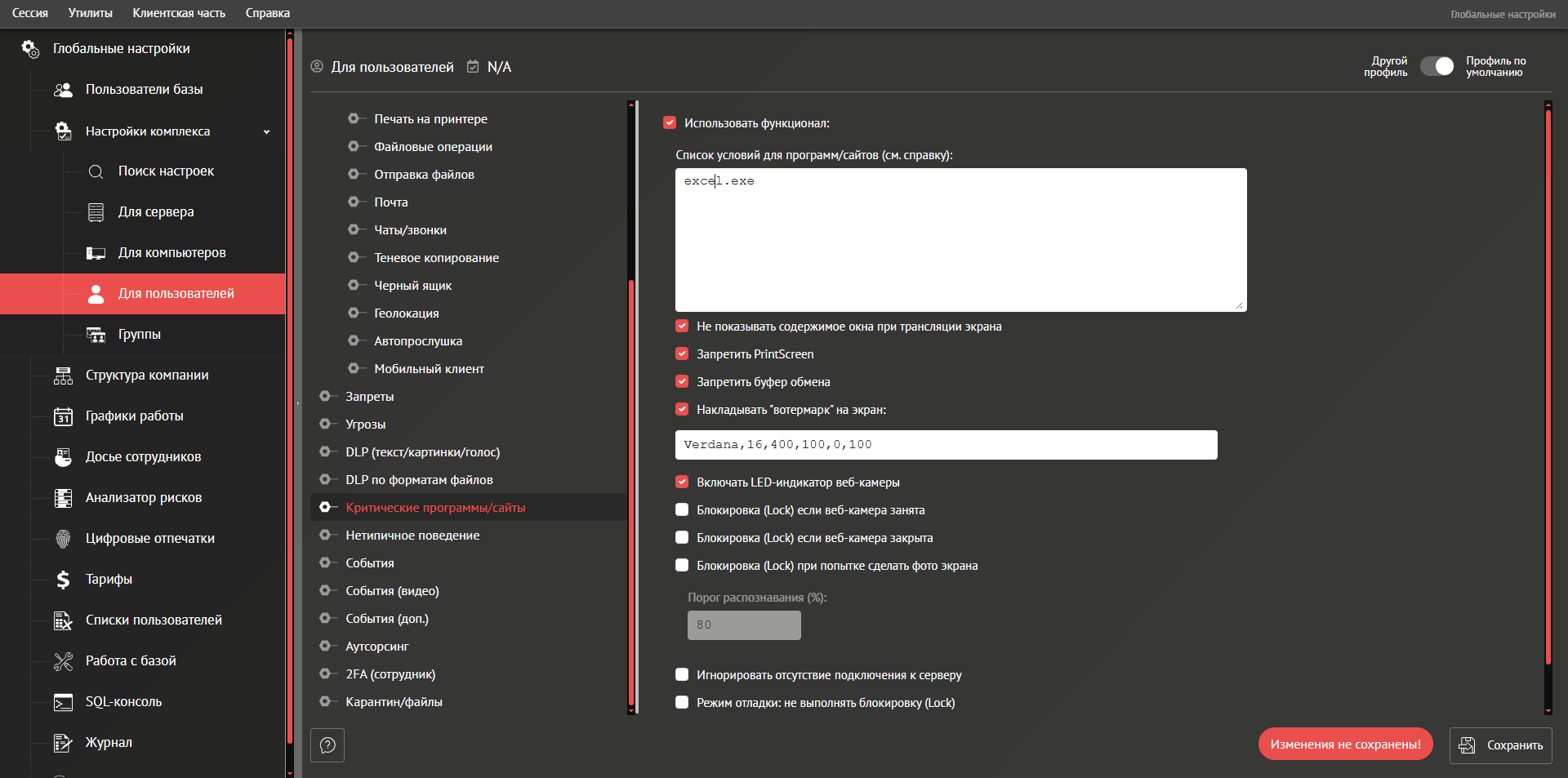The width and height of the screenshot is (1568, 778).
Task: Open Database Users via its people icon
Action: point(63,90)
